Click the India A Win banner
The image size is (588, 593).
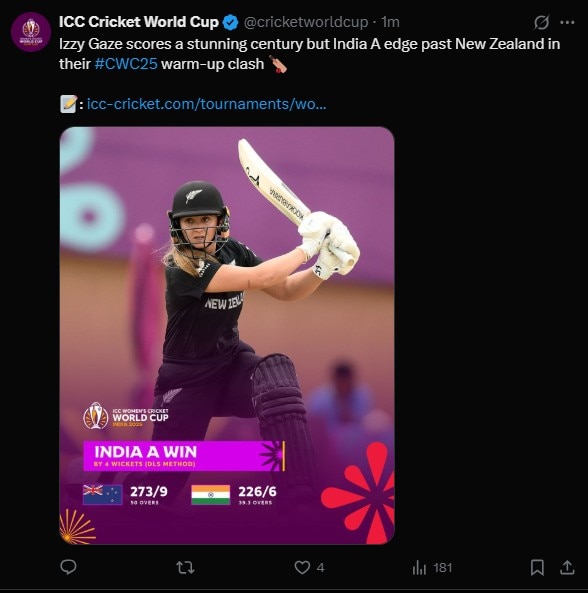(184, 456)
